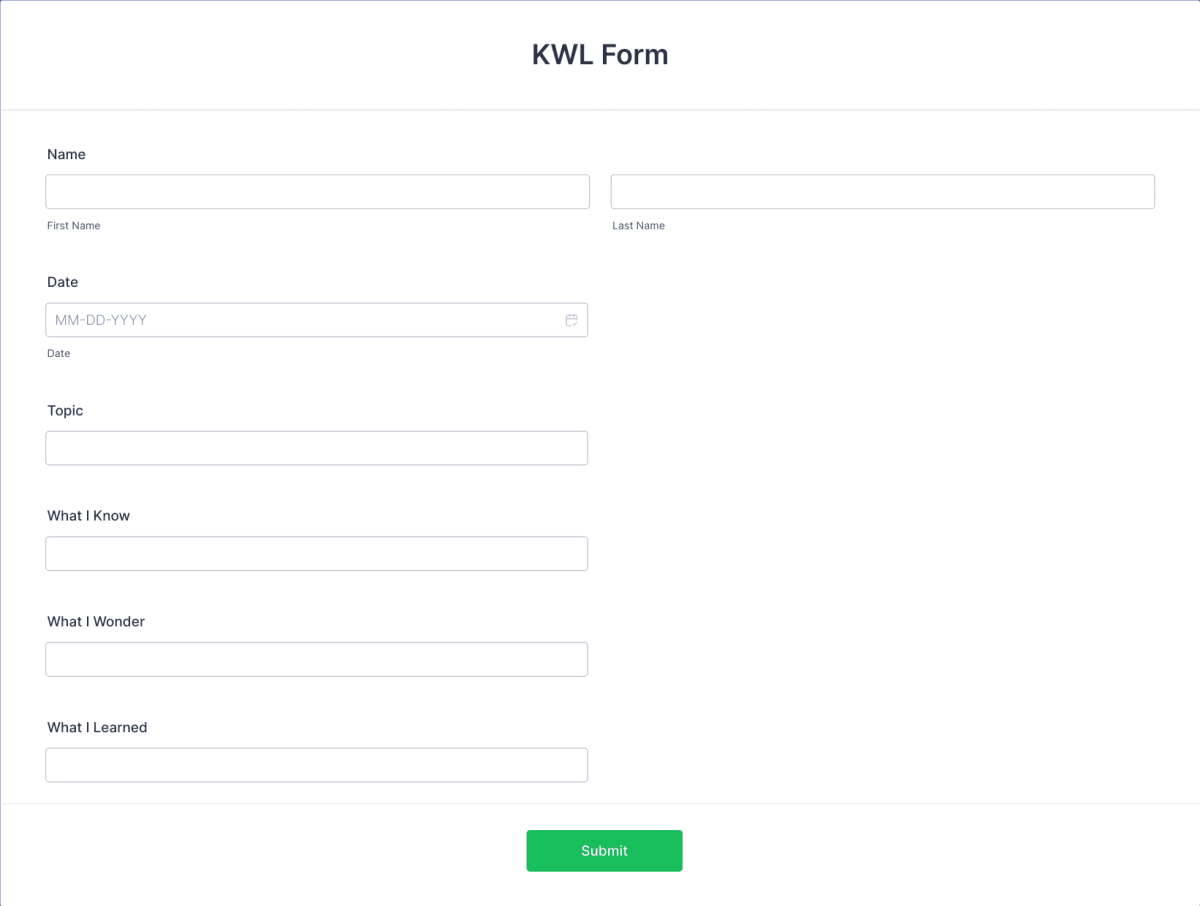The image size is (1200, 906).
Task: Click the Last Name input field
Action: pos(882,191)
